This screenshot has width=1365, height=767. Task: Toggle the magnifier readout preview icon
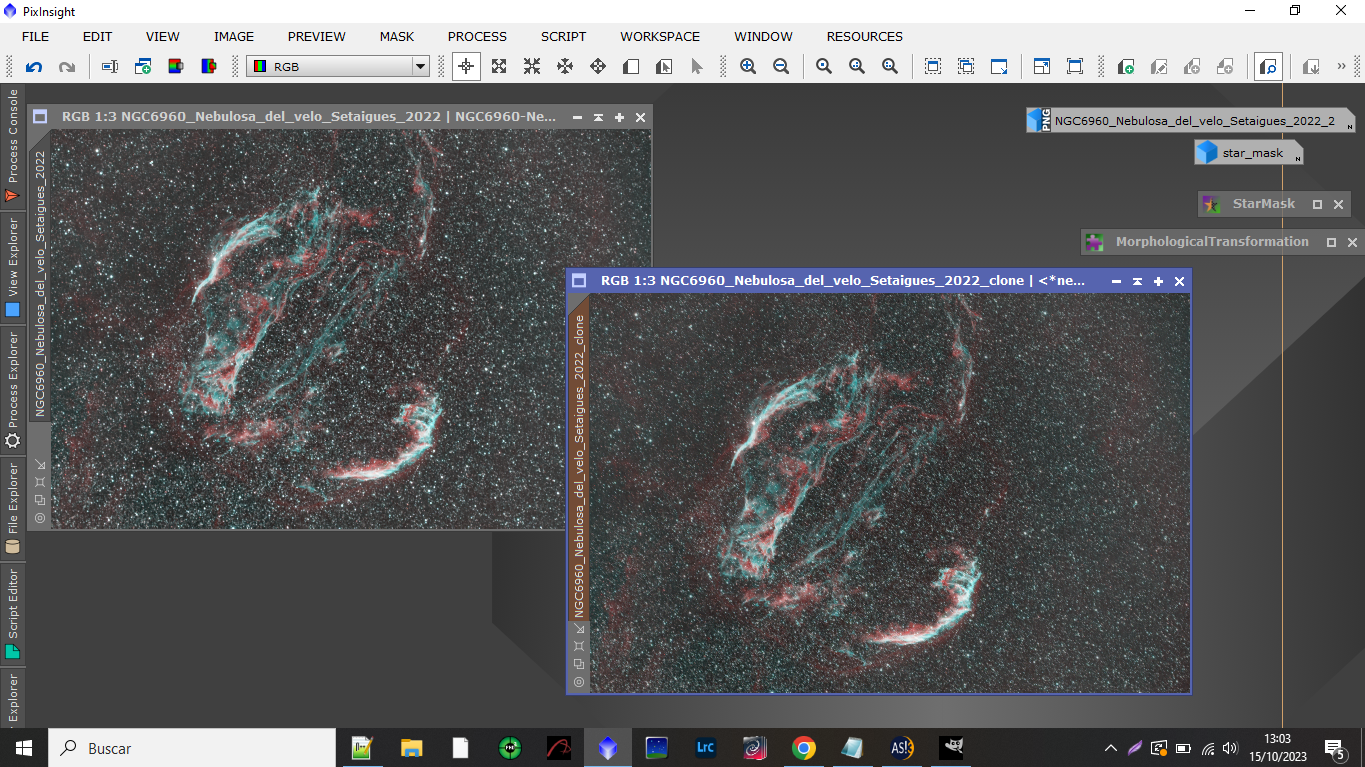pos(1268,67)
